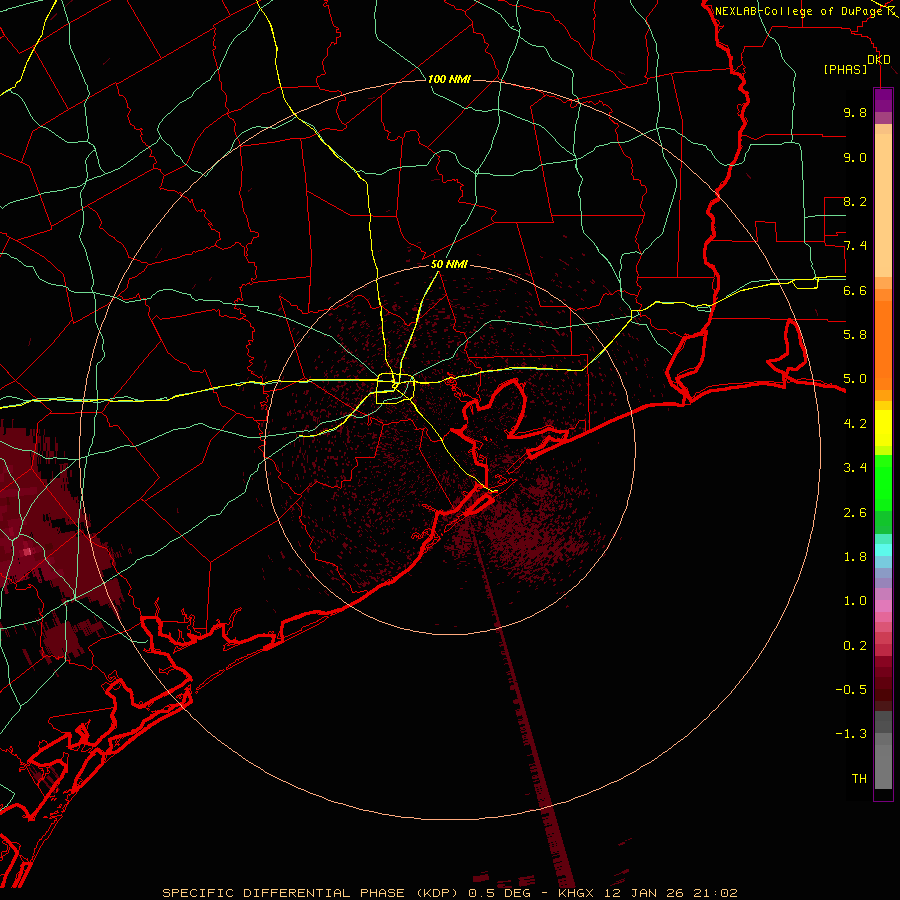The width and height of the screenshot is (900, 900).
Task: Click the 1.8 value on the color scale
Action: click(855, 557)
